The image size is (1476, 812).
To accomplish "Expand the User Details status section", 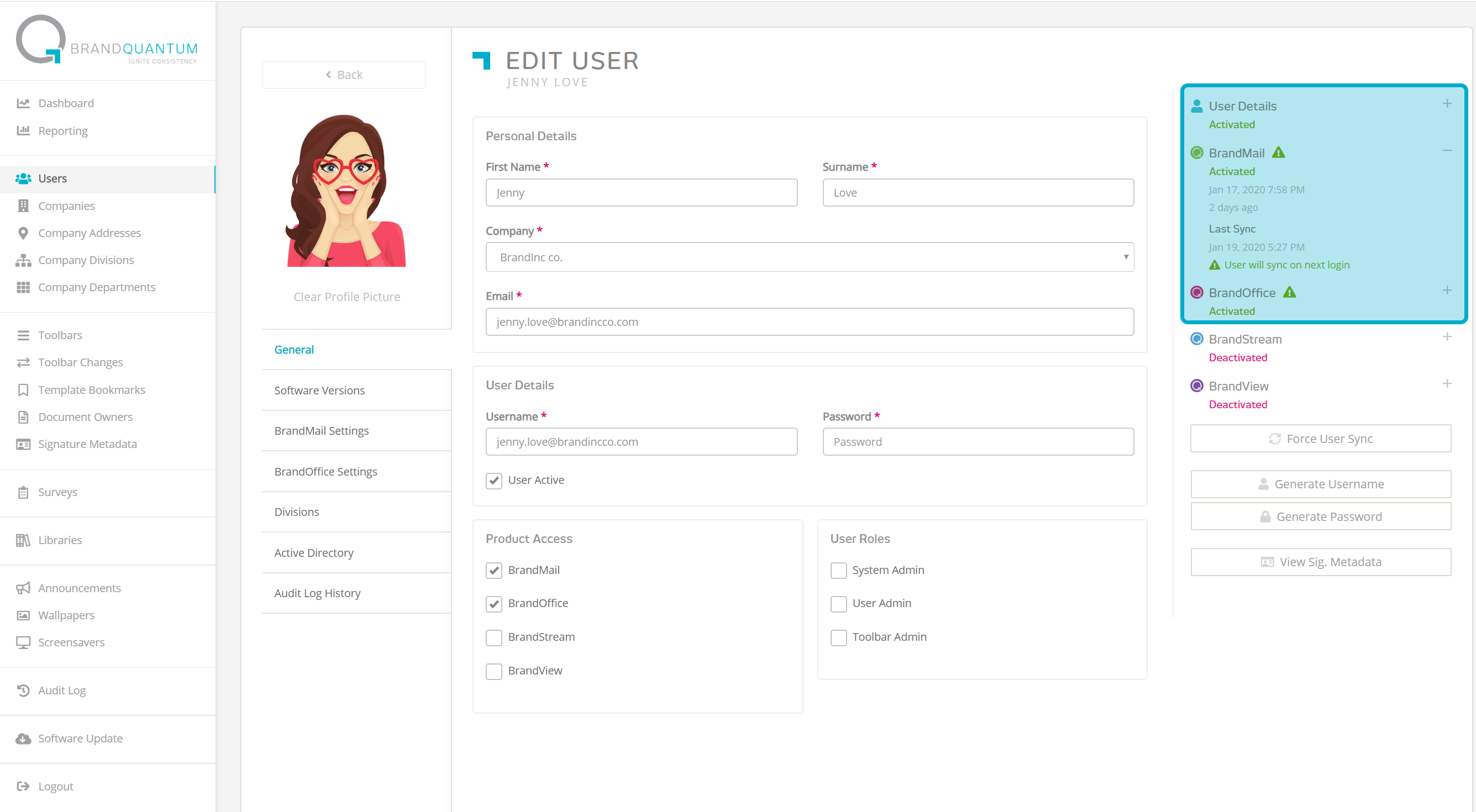I will (x=1447, y=104).
